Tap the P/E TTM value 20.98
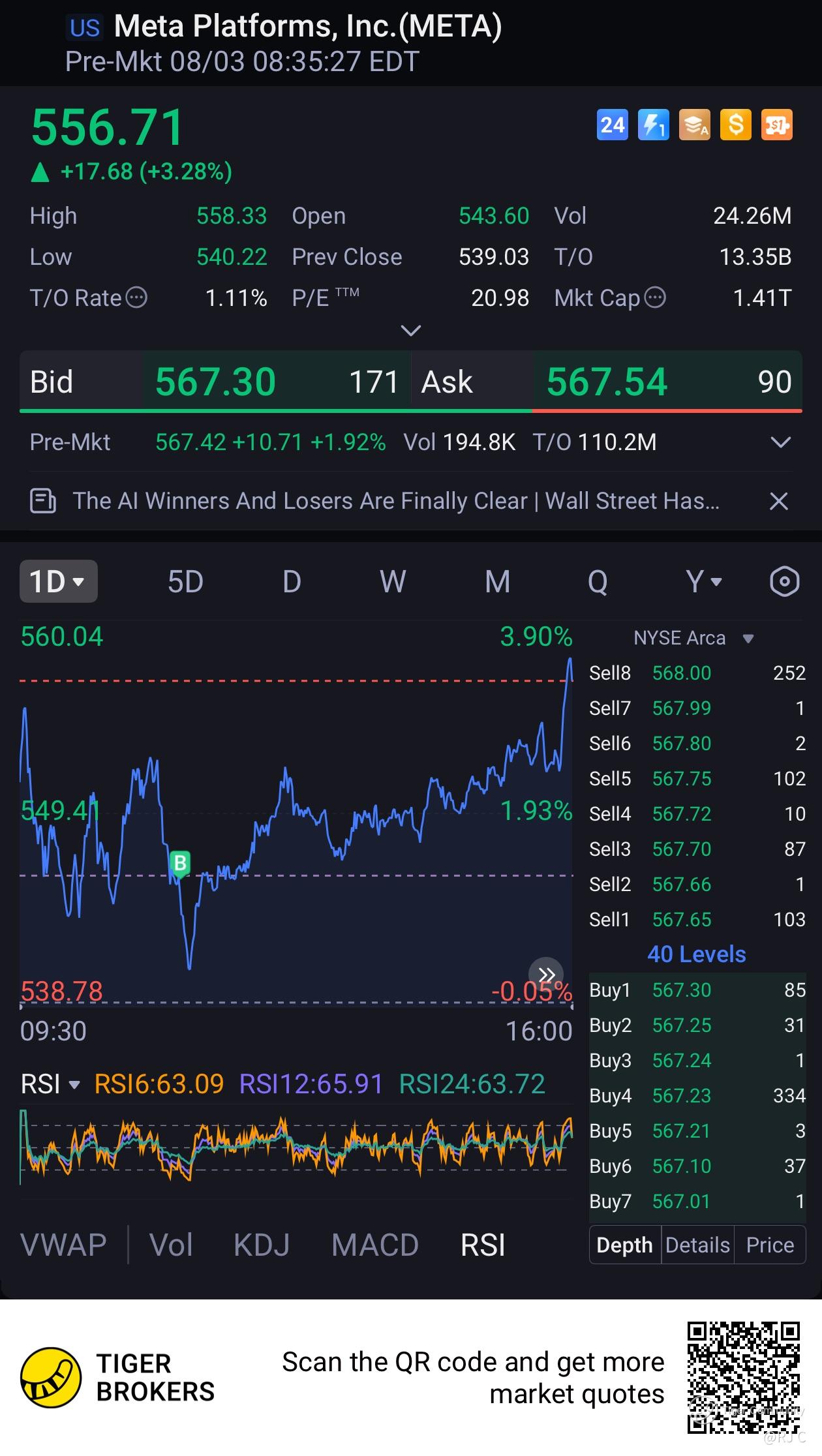 (x=500, y=298)
